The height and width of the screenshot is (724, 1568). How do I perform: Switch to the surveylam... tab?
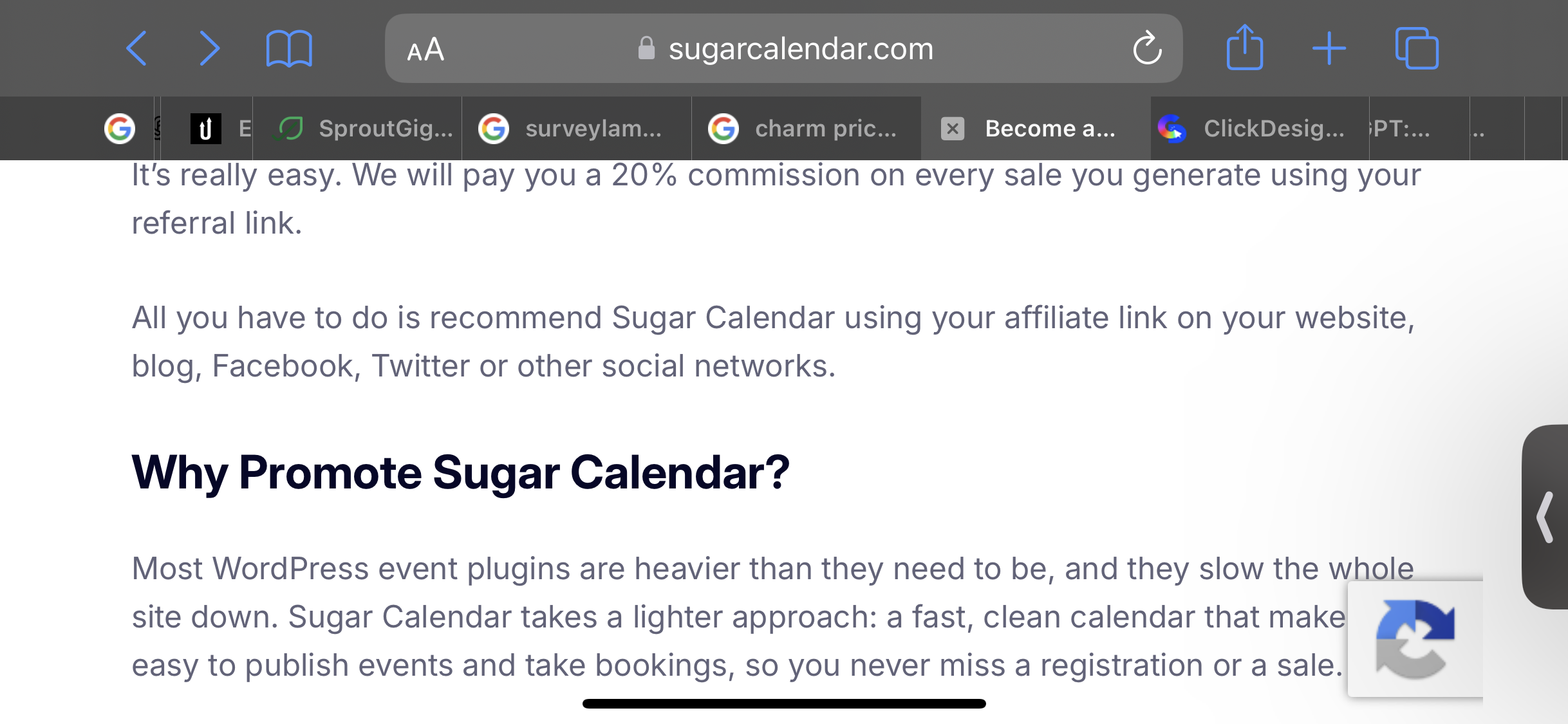tap(577, 128)
